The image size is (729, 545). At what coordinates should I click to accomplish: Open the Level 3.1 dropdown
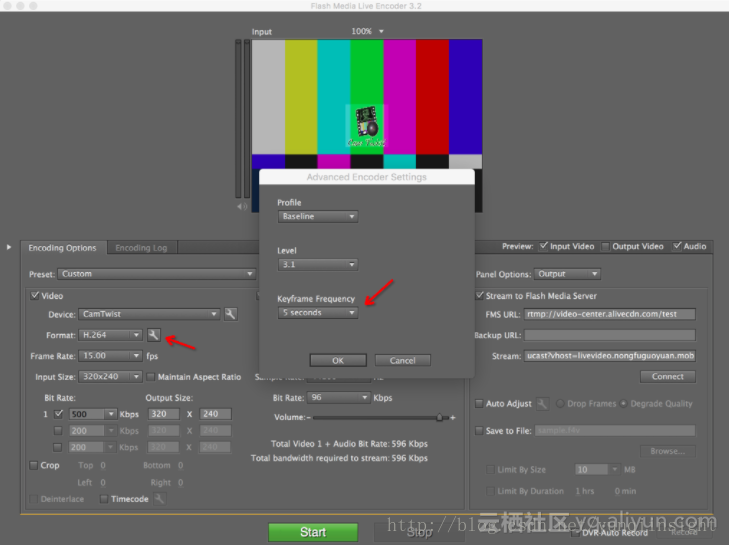click(318, 265)
